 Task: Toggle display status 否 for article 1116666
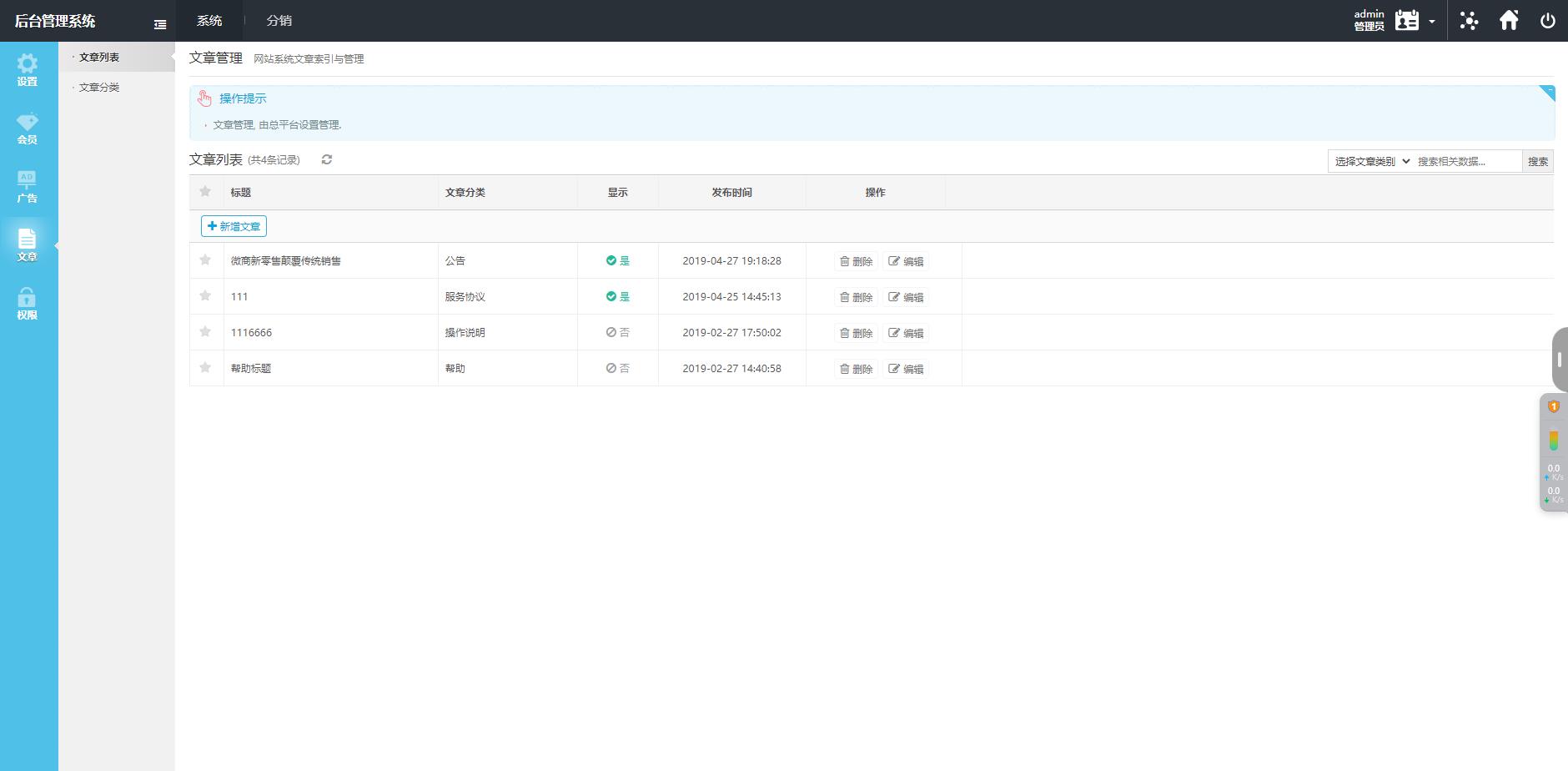pos(618,333)
